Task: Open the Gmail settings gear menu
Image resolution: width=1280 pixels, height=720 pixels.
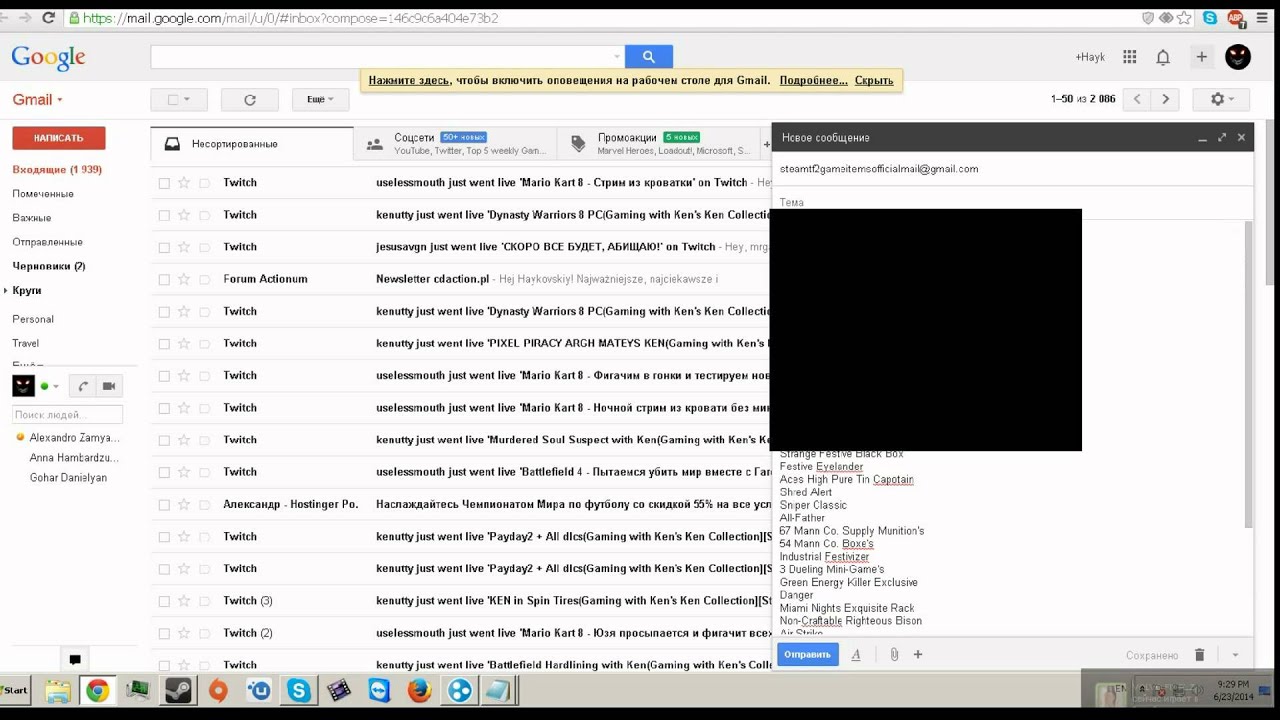Action: (x=1222, y=99)
